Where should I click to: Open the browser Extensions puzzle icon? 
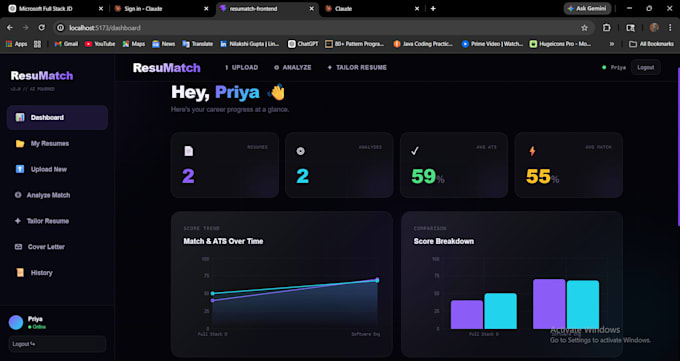pyautogui.click(x=606, y=28)
